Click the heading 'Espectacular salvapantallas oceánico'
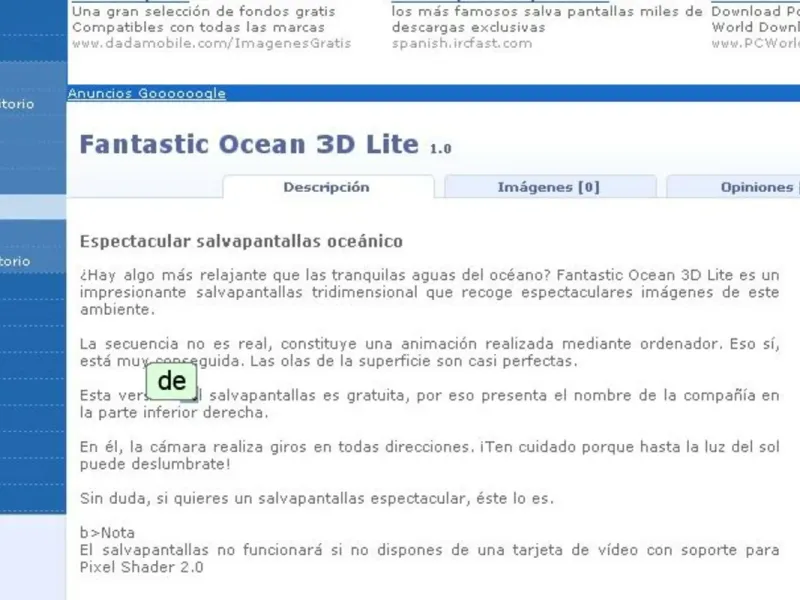Image resolution: width=800 pixels, height=600 pixels. (x=241, y=241)
